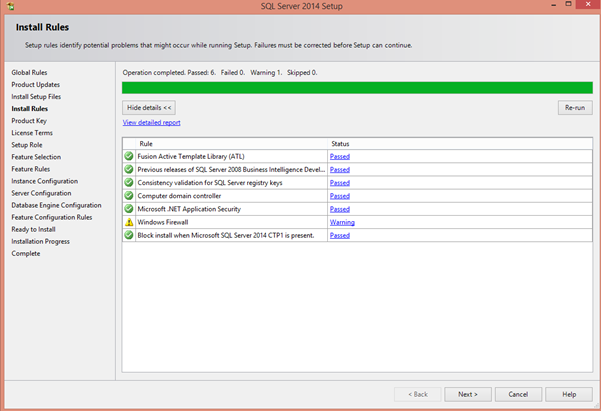Open Warning status for Windows Firewall
Screen dimensions: 601x411
[x=342, y=222]
